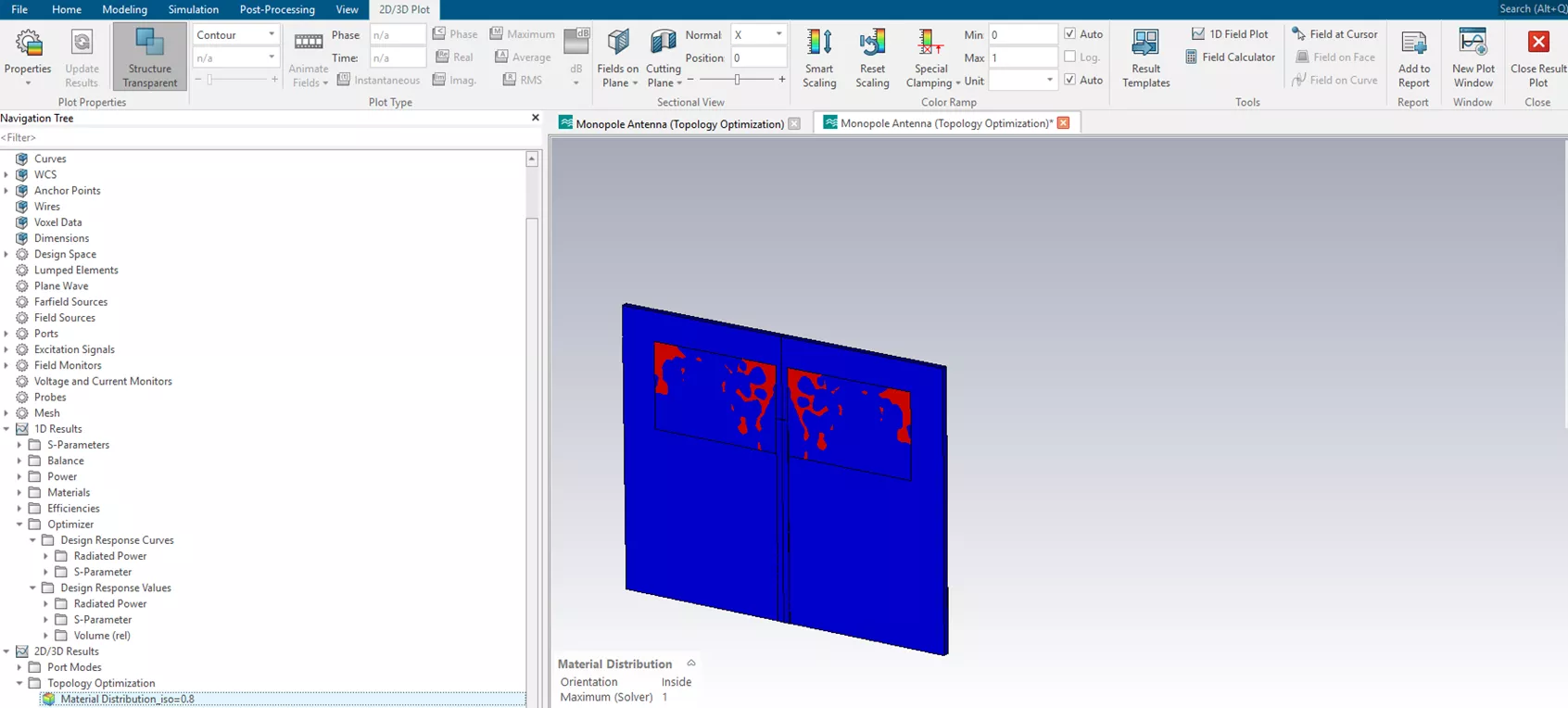Image resolution: width=1568 pixels, height=708 pixels.
Task: Open the Simulation ribbon tab
Action: [193, 9]
